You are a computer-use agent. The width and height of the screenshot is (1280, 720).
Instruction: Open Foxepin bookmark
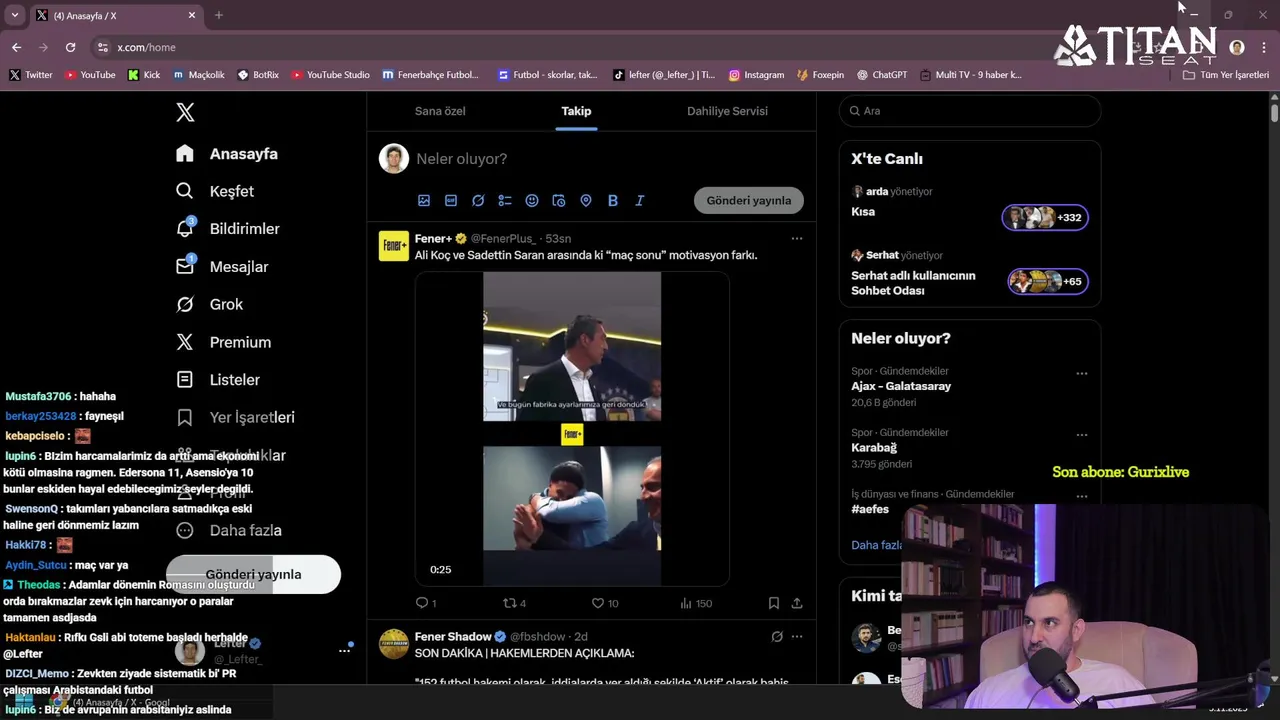pyautogui.click(x=820, y=75)
